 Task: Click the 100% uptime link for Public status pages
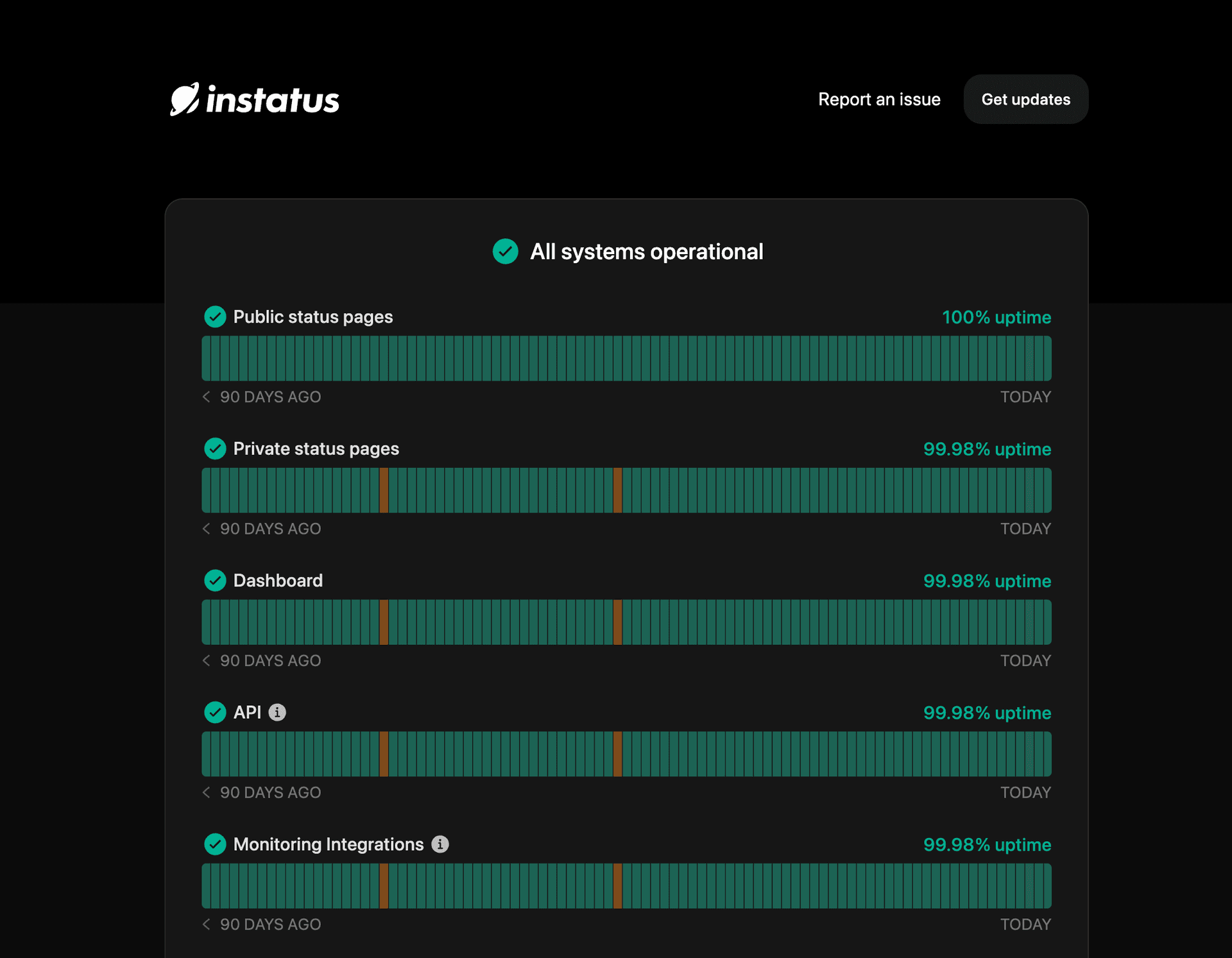(996, 317)
